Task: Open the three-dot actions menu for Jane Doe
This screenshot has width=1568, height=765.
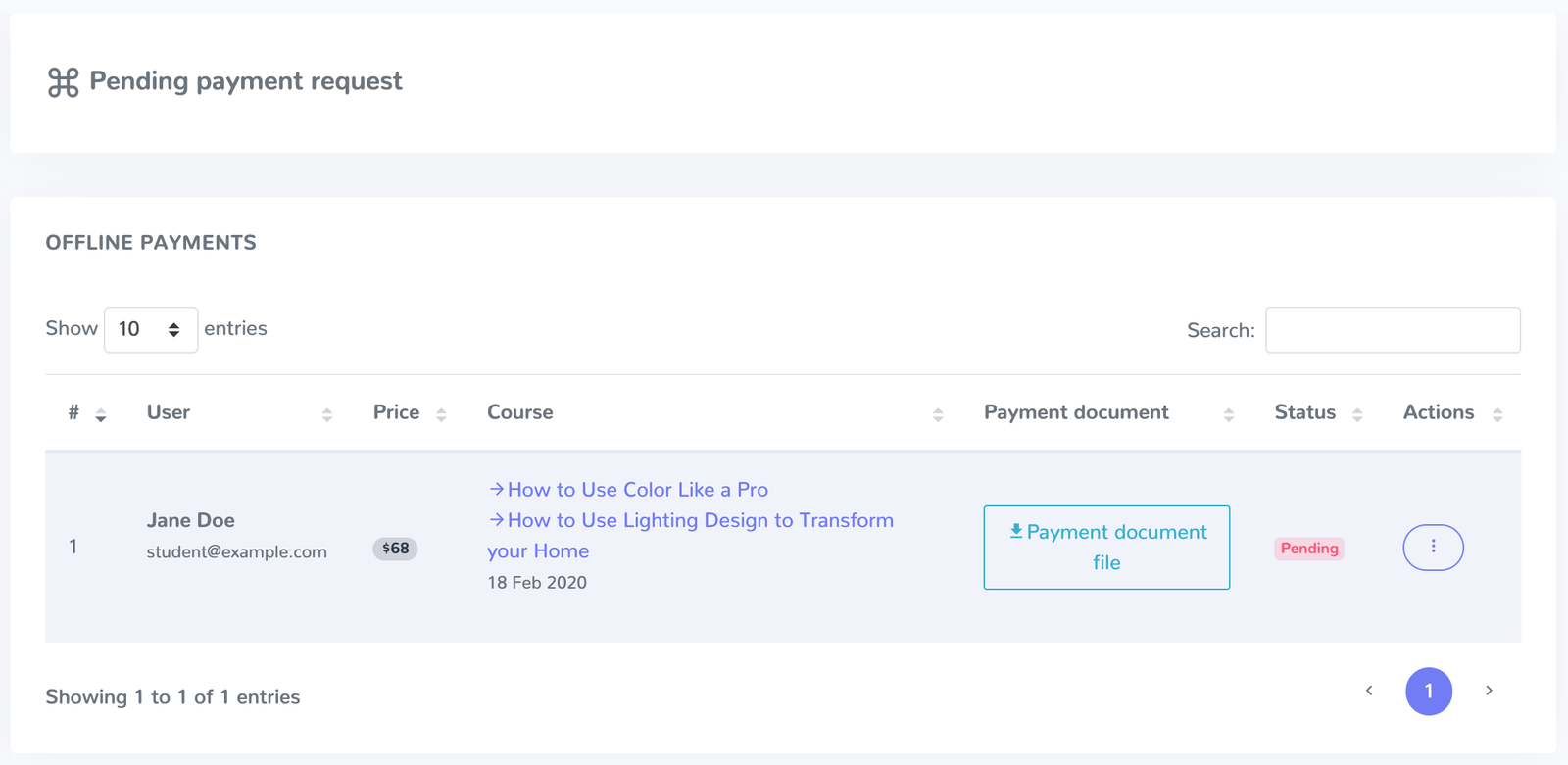Action: [x=1433, y=547]
